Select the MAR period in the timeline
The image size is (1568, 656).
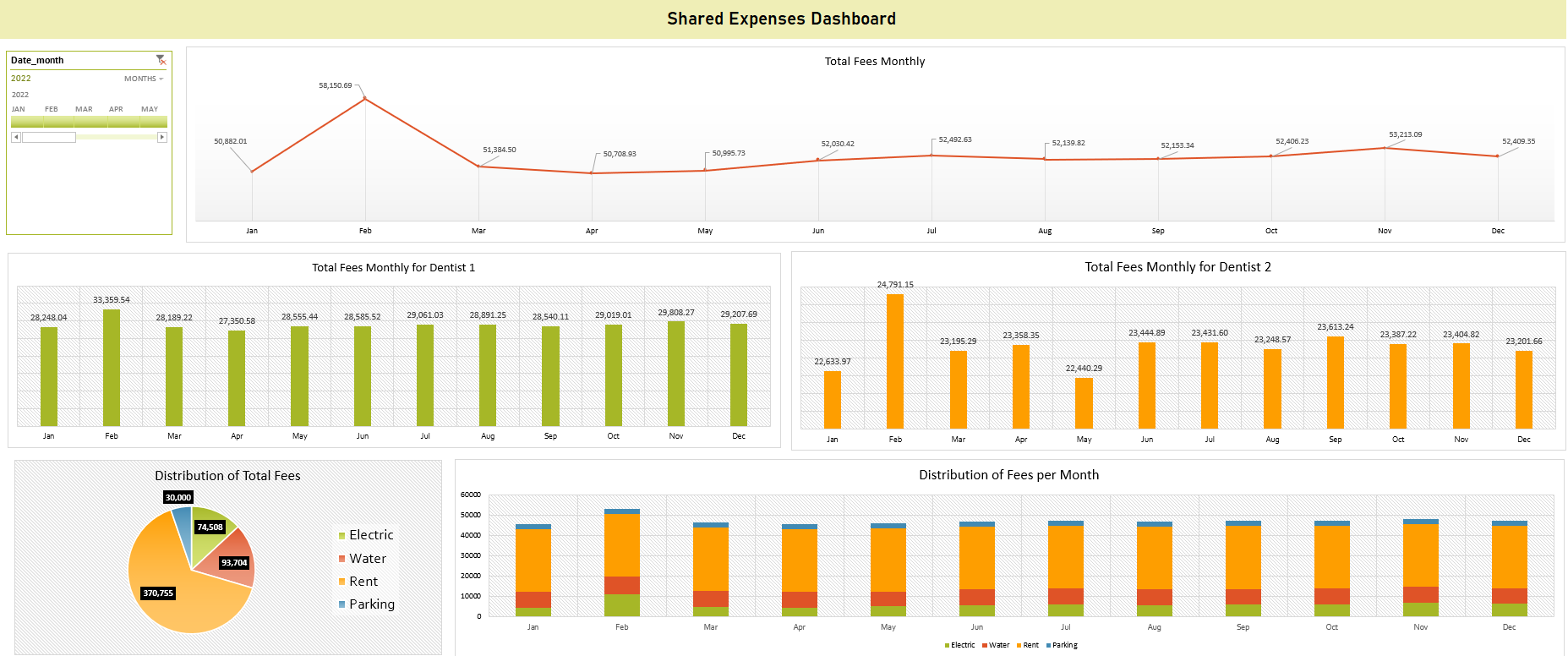90,122
